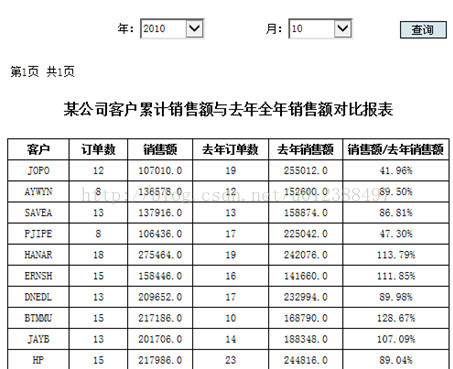Click HP's last-year order count 23
Image resolution: width=453 pixels, height=369 pixels.
click(x=230, y=360)
